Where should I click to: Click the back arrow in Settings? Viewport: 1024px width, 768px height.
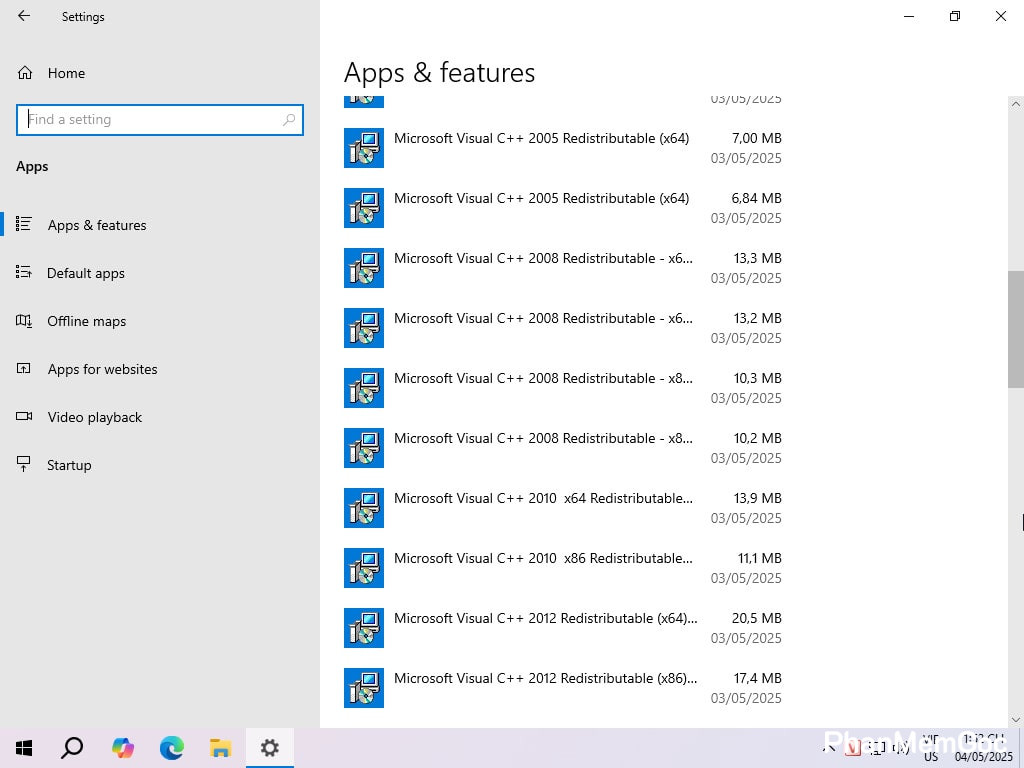[x=24, y=16]
